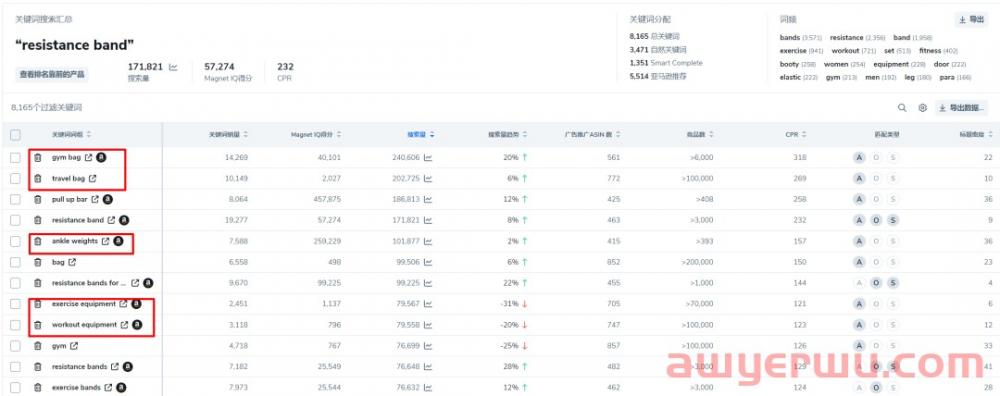Screen dimensions: 1000x396
Task: Open external link icon next to gym
Action: pos(74,346)
